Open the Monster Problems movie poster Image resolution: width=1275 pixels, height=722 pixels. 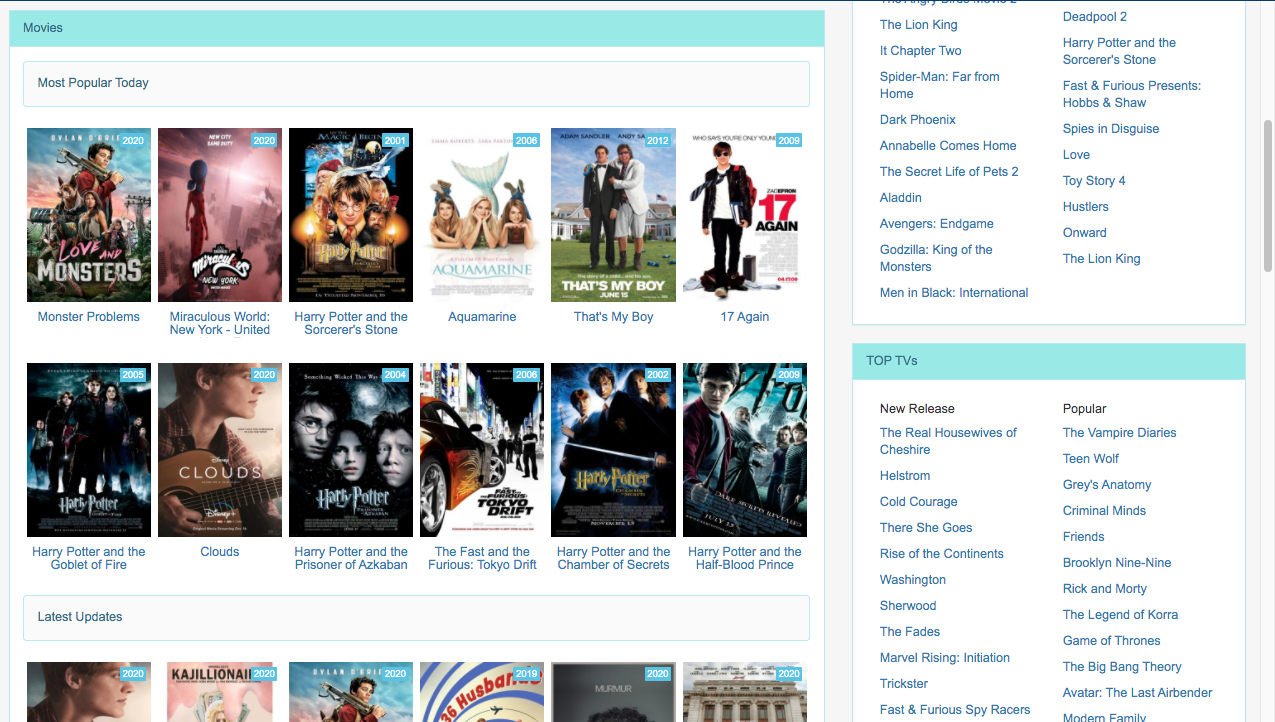[x=88, y=214]
